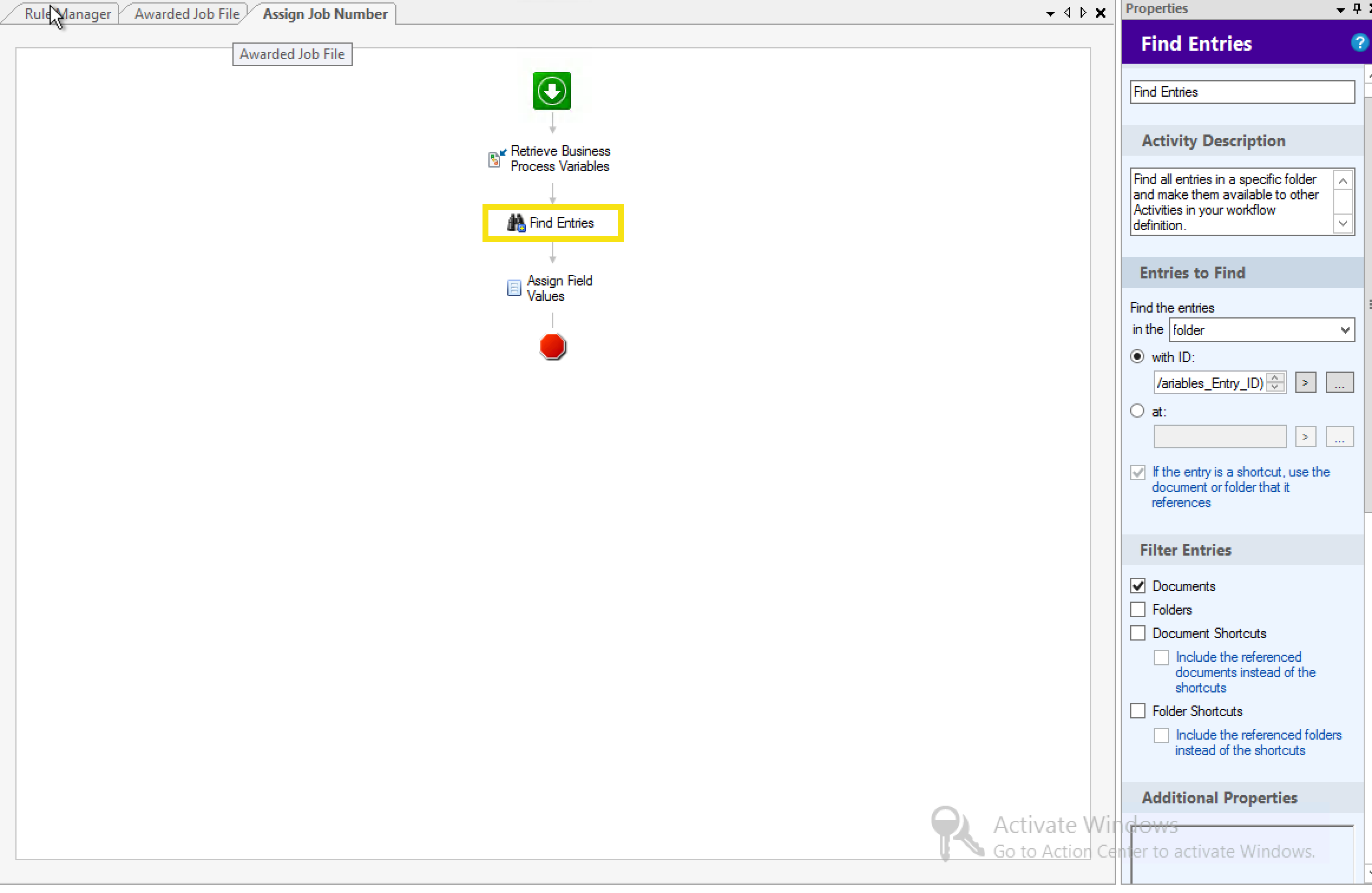Select the Assign Field Values activity icon
The height and width of the screenshot is (893, 1372).
(x=514, y=288)
